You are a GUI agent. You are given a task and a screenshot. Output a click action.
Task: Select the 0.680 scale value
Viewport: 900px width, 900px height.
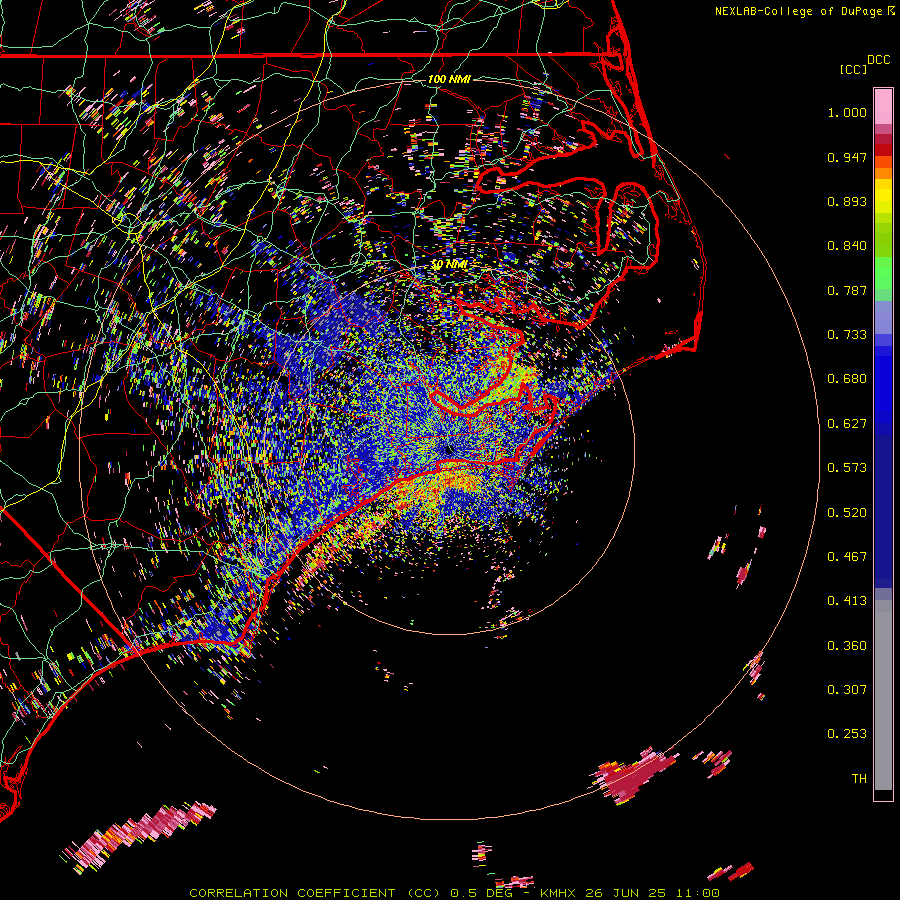click(x=847, y=379)
